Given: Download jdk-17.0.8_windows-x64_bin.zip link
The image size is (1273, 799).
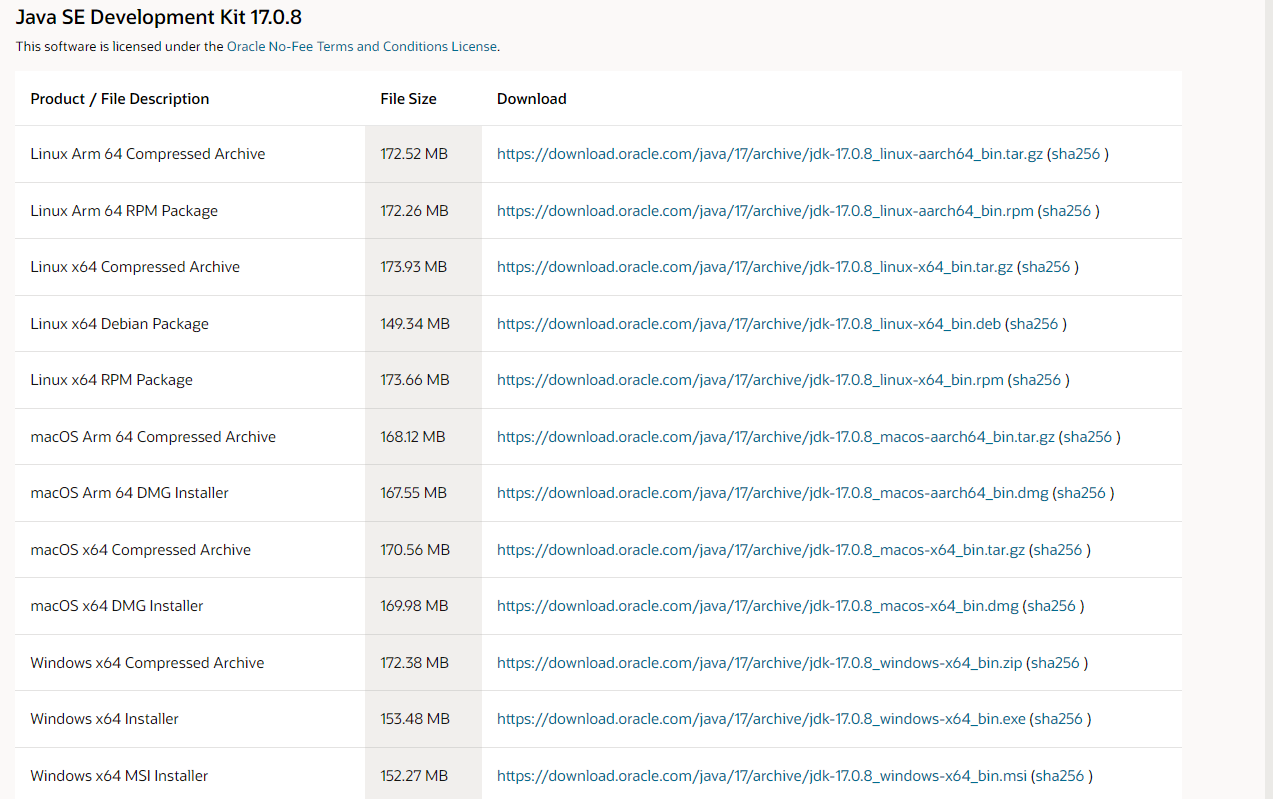Looking at the screenshot, I should [x=760, y=663].
